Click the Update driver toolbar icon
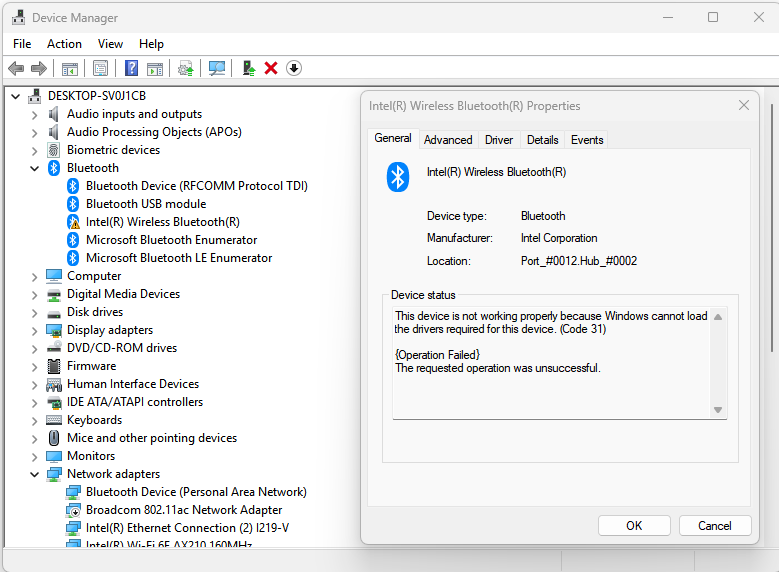This screenshot has height=572, width=779. 248,68
